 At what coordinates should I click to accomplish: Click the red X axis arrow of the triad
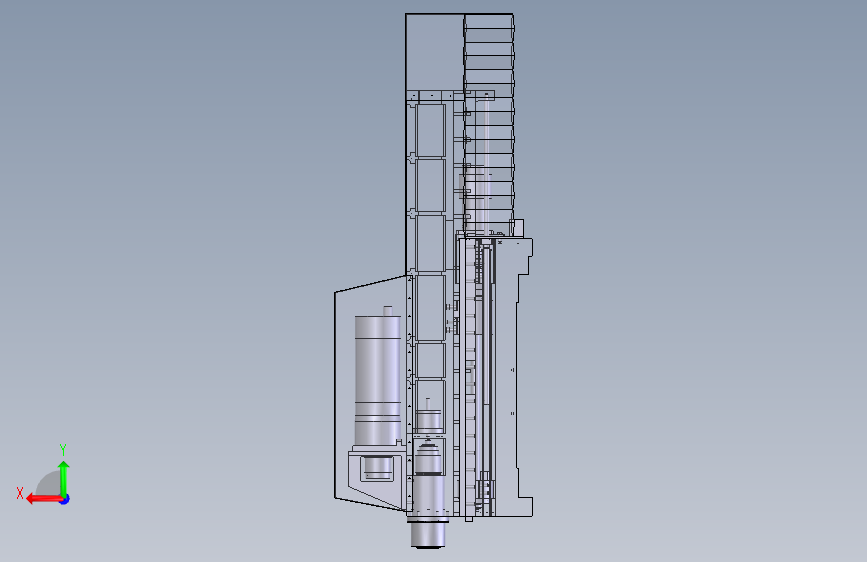click(43, 499)
